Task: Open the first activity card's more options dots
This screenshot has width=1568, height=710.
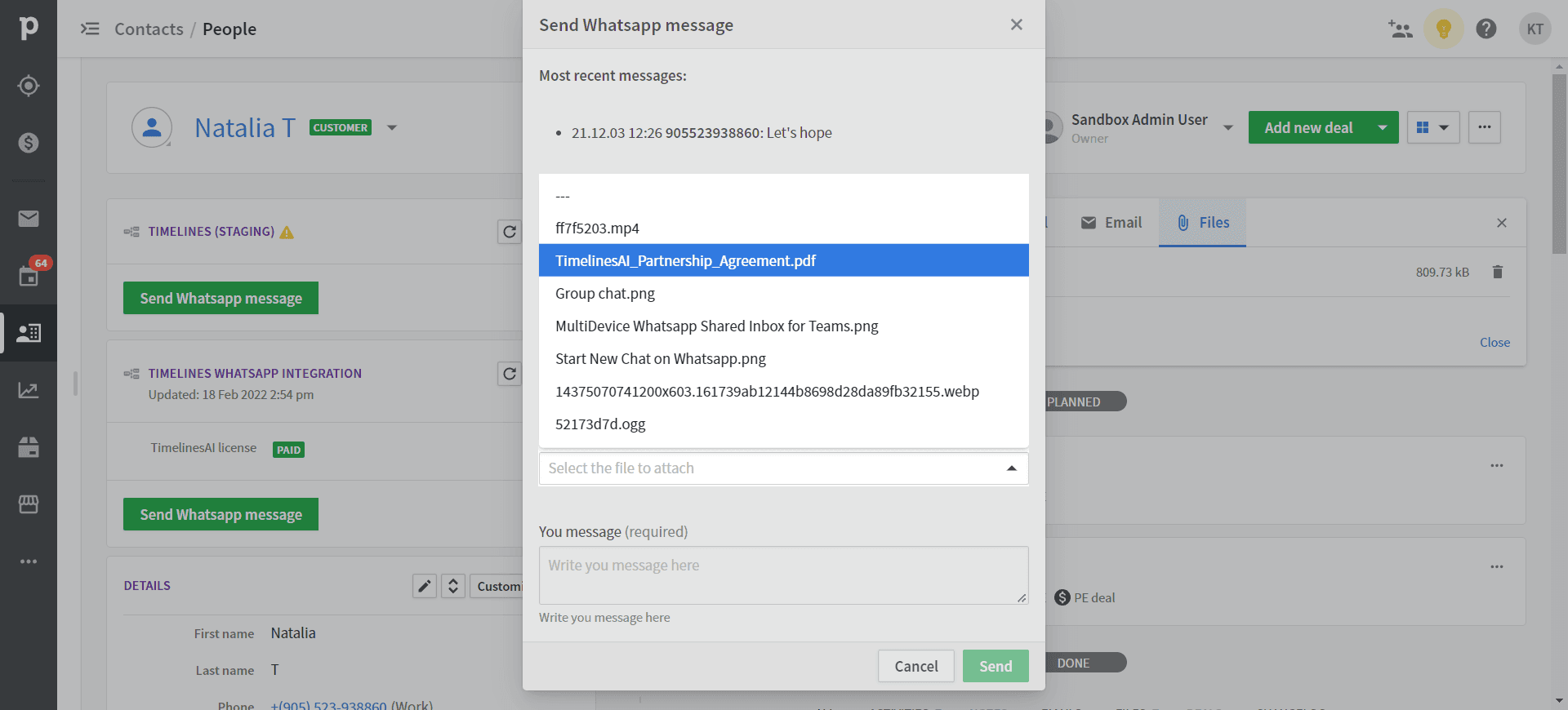Action: (x=1497, y=466)
